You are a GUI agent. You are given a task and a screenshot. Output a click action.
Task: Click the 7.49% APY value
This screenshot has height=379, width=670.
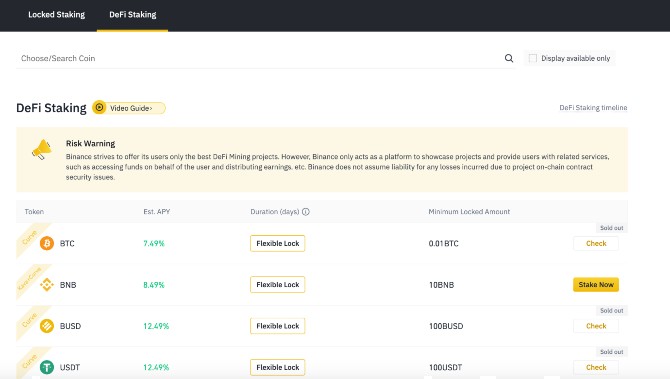(154, 244)
